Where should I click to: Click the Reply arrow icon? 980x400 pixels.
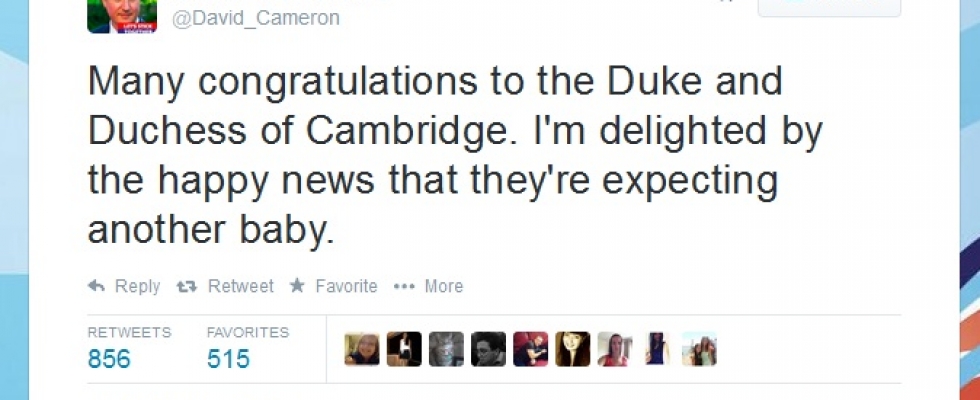tap(97, 287)
